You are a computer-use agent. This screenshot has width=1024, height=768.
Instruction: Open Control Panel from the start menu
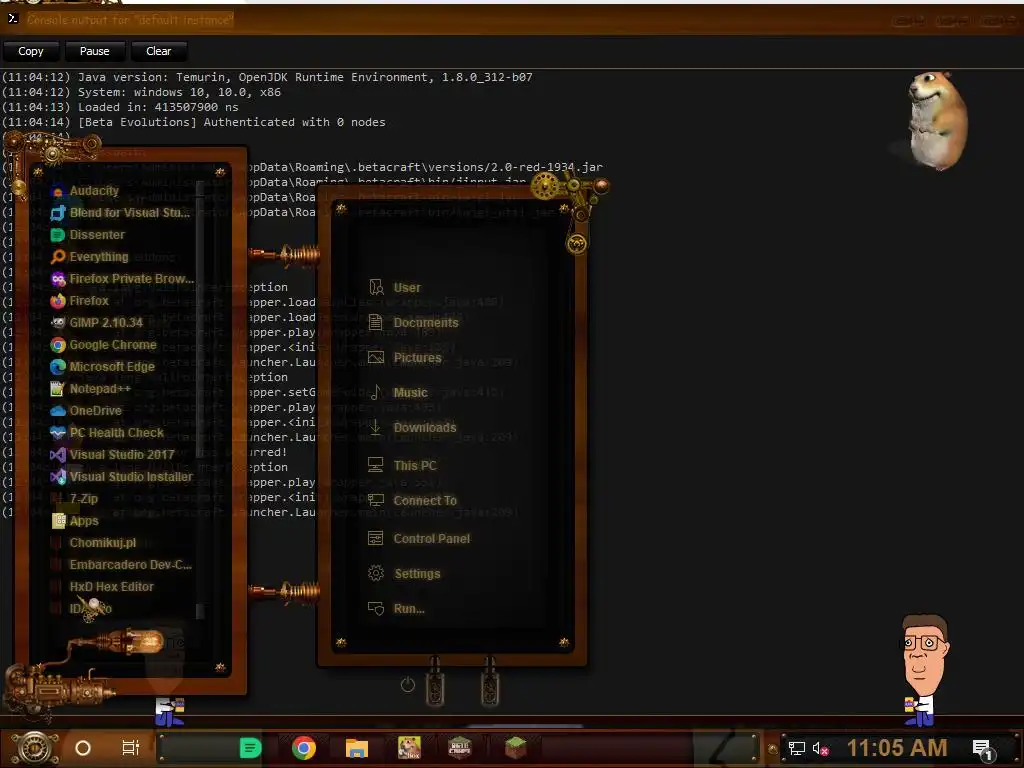click(419, 539)
